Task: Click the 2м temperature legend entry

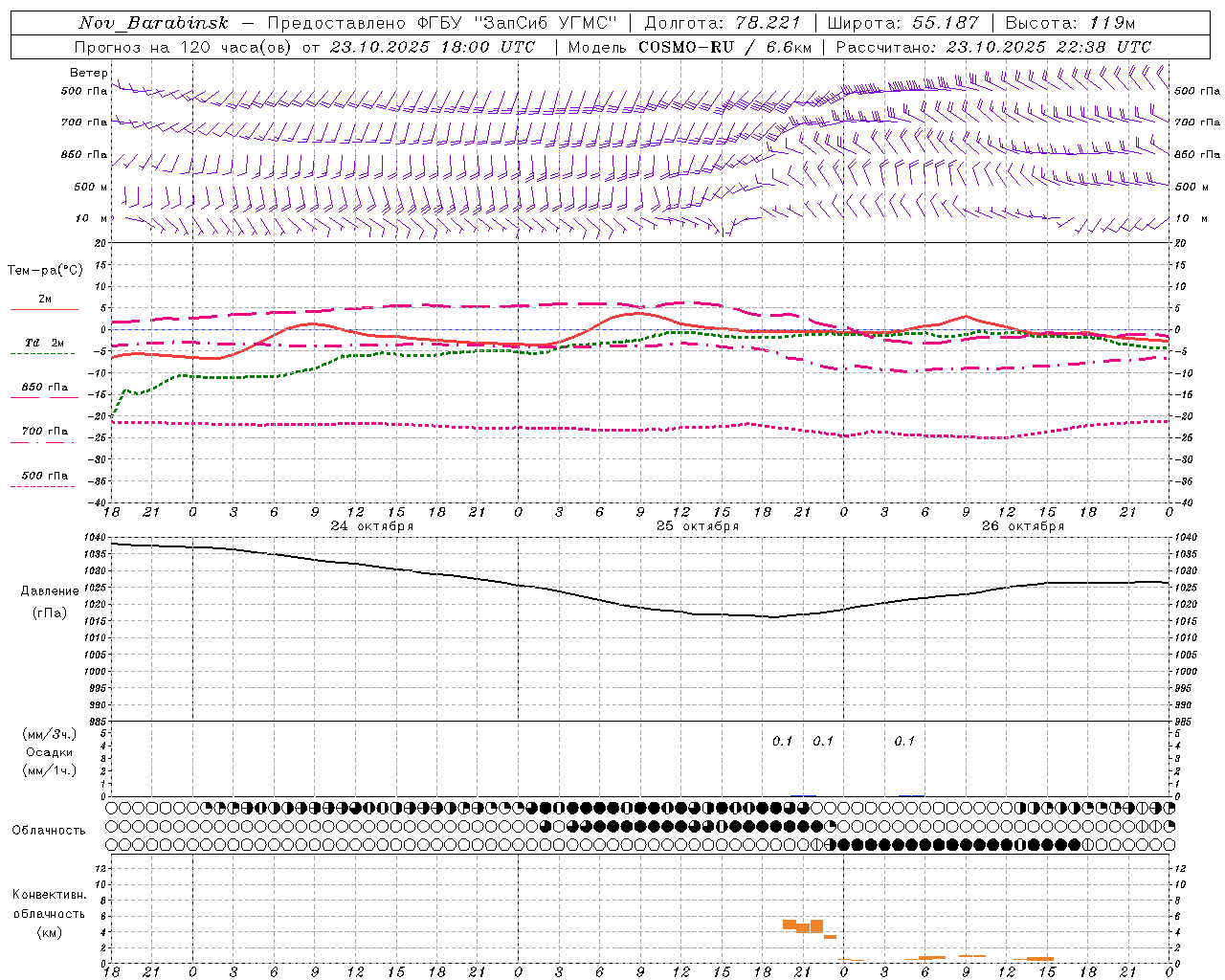Action: click(45, 299)
